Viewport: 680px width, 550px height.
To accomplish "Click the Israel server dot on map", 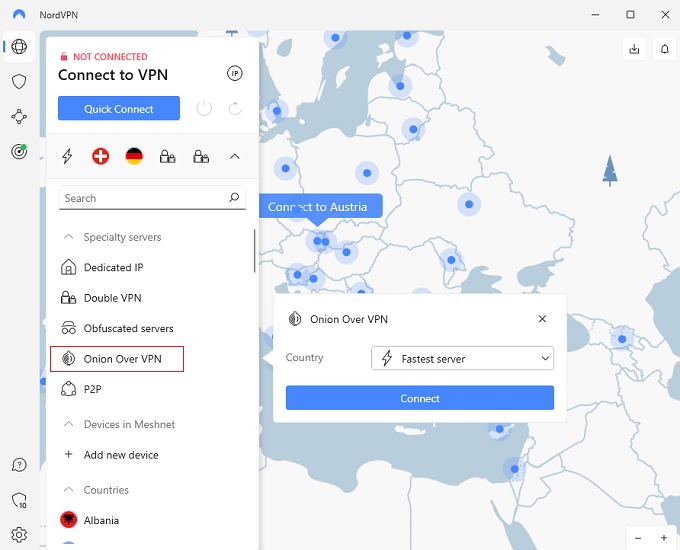I will [x=515, y=469].
